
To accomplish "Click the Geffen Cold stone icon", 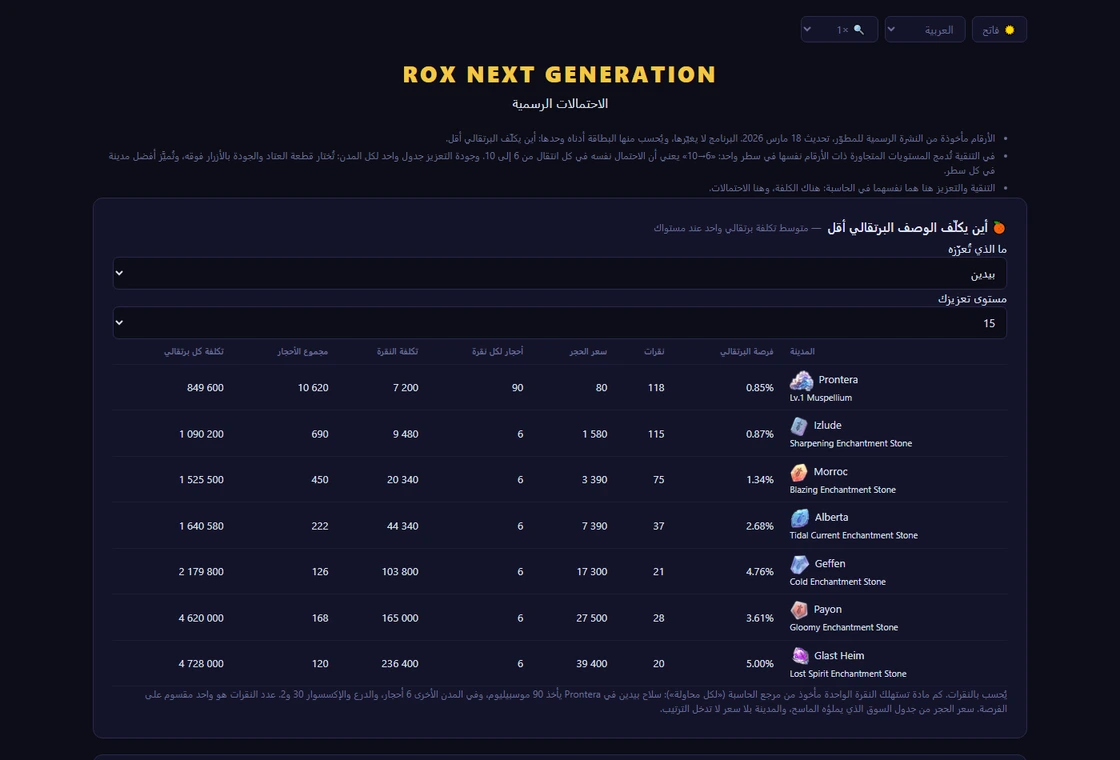I will coord(799,564).
